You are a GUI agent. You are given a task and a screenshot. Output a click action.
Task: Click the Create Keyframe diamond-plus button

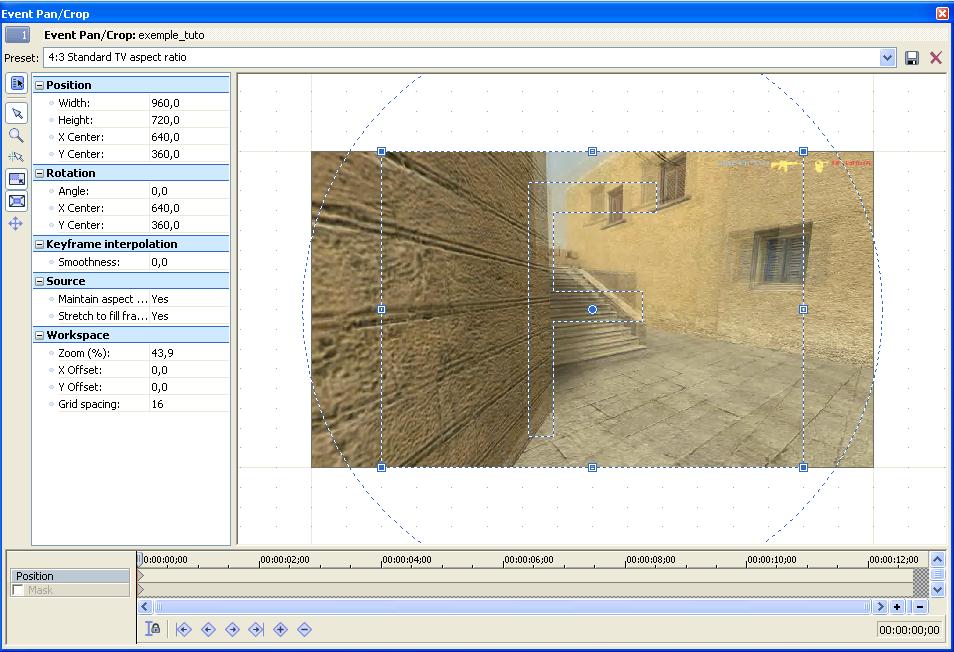[x=280, y=629]
